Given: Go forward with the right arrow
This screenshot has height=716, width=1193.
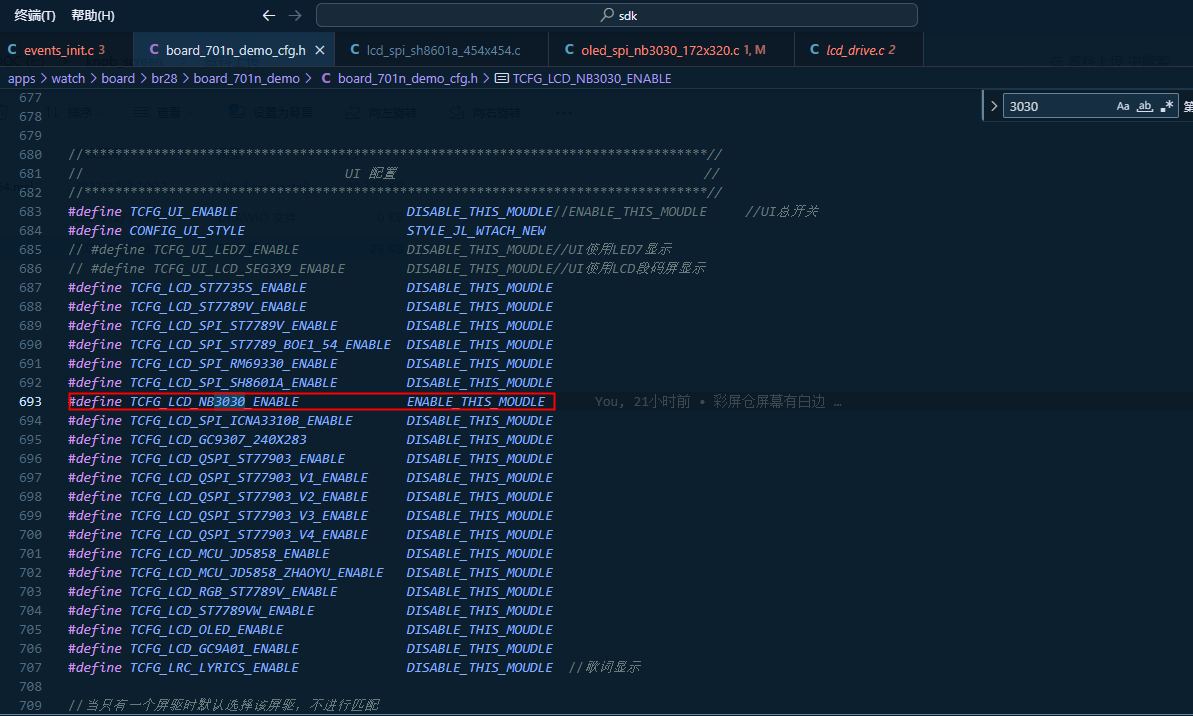Looking at the screenshot, I should 295,15.
